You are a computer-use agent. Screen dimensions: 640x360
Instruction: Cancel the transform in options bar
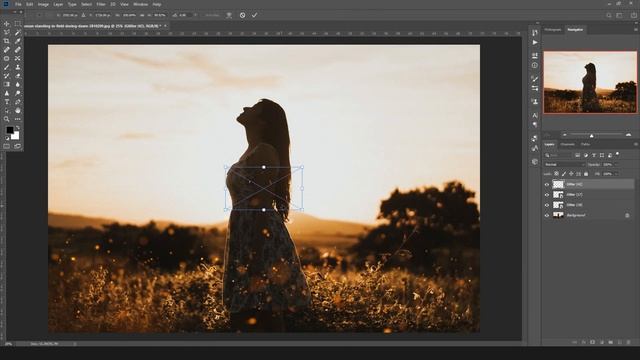242,15
